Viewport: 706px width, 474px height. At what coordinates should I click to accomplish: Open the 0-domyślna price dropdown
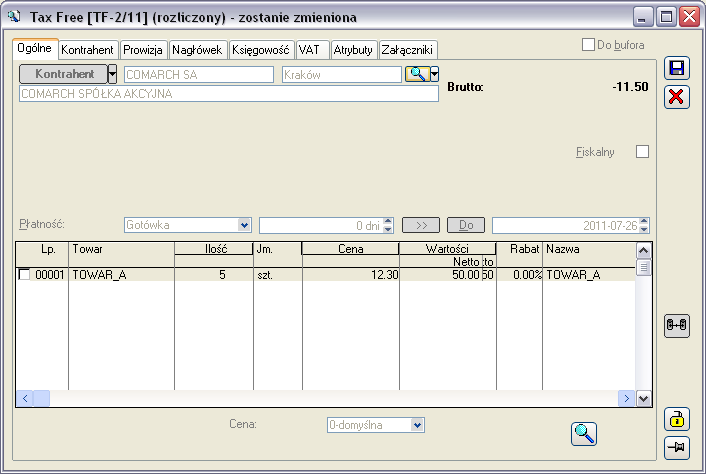click(x=417, y=425)
